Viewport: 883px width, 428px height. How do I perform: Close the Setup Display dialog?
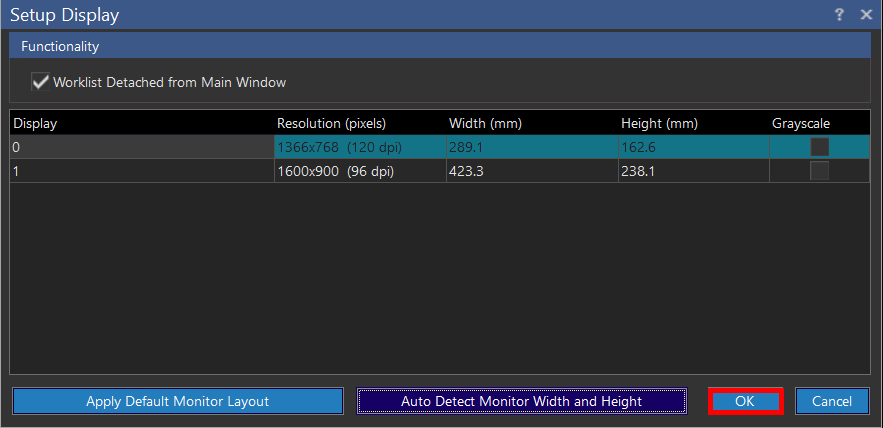pos(866,15)
